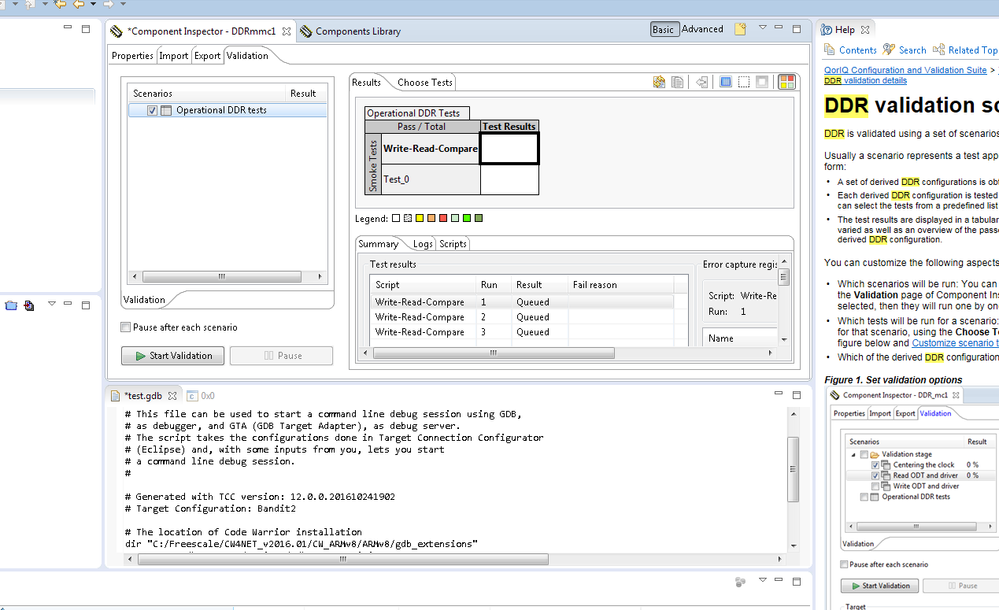Click the scenario table icon beside Operational DDR tests

[x=166, y=110]
